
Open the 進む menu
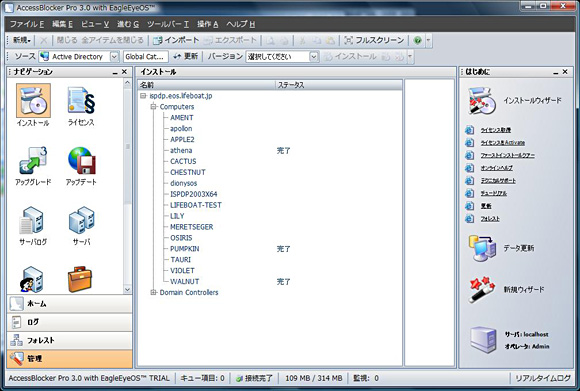[x=128, y=24]
